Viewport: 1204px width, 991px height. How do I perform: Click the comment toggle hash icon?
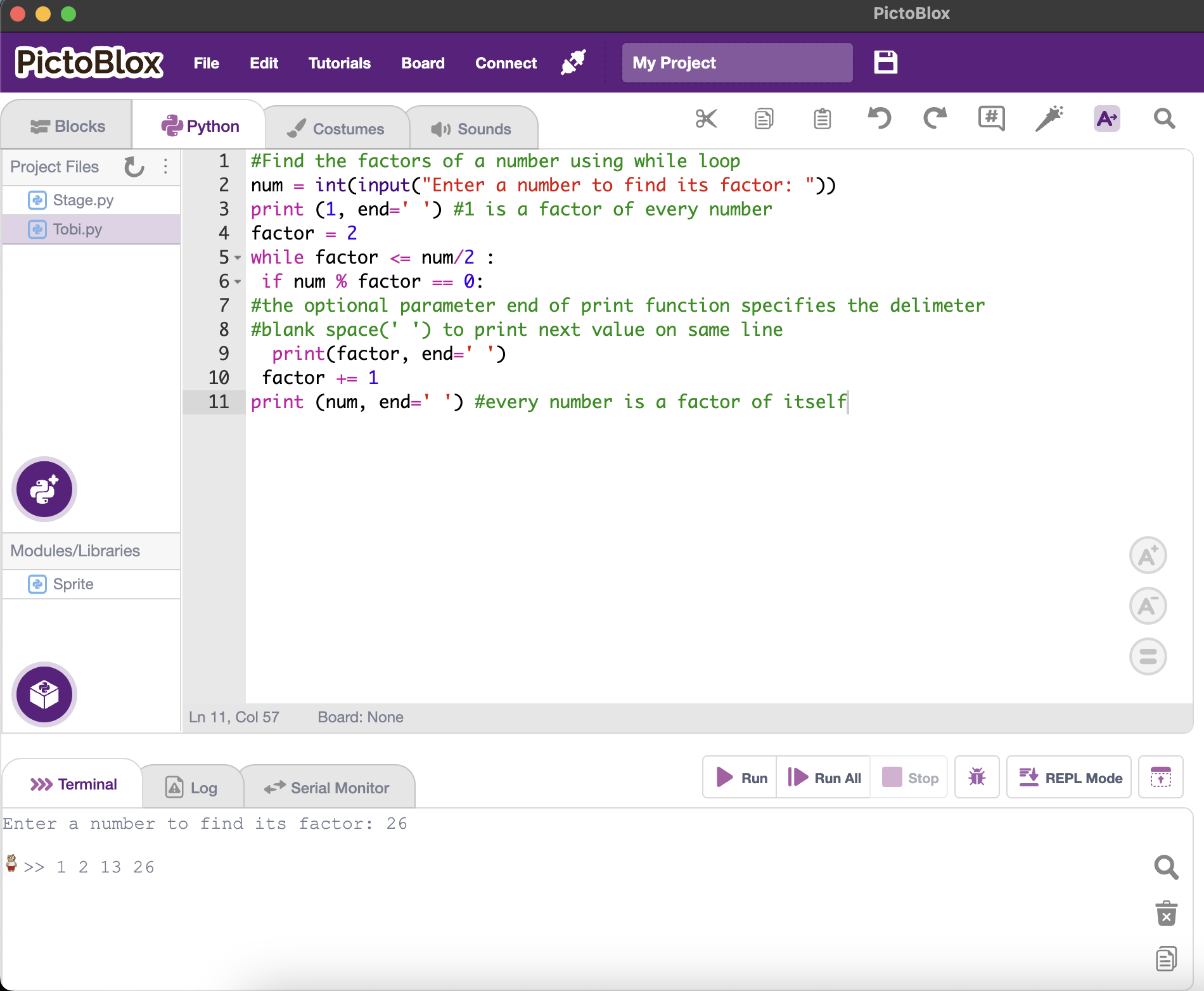(991, 118)
